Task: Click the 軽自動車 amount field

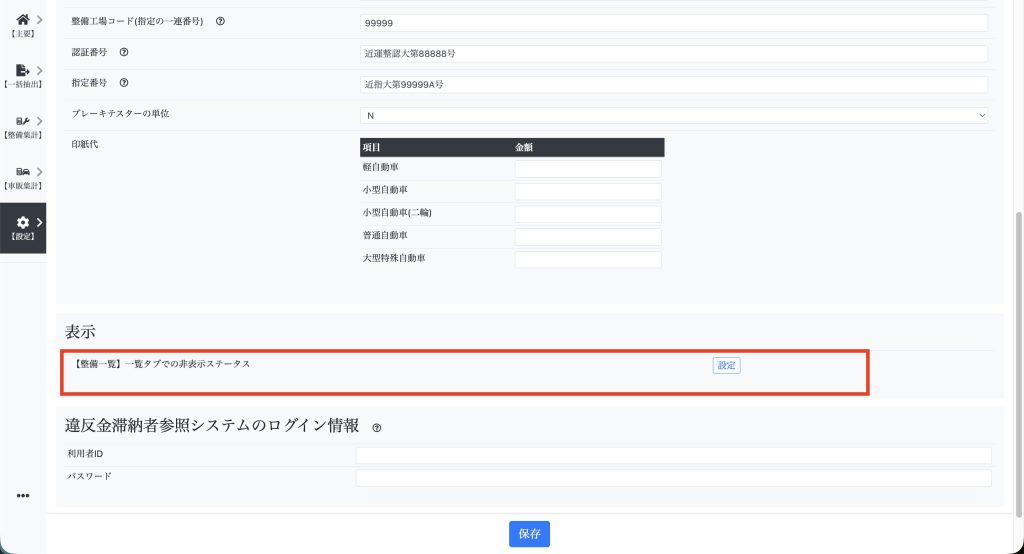Action: [x=588, y=169]
